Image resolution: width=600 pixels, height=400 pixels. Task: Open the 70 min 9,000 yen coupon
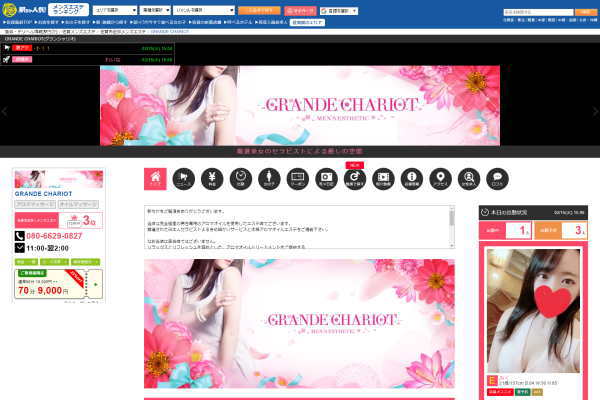(59, 284)
